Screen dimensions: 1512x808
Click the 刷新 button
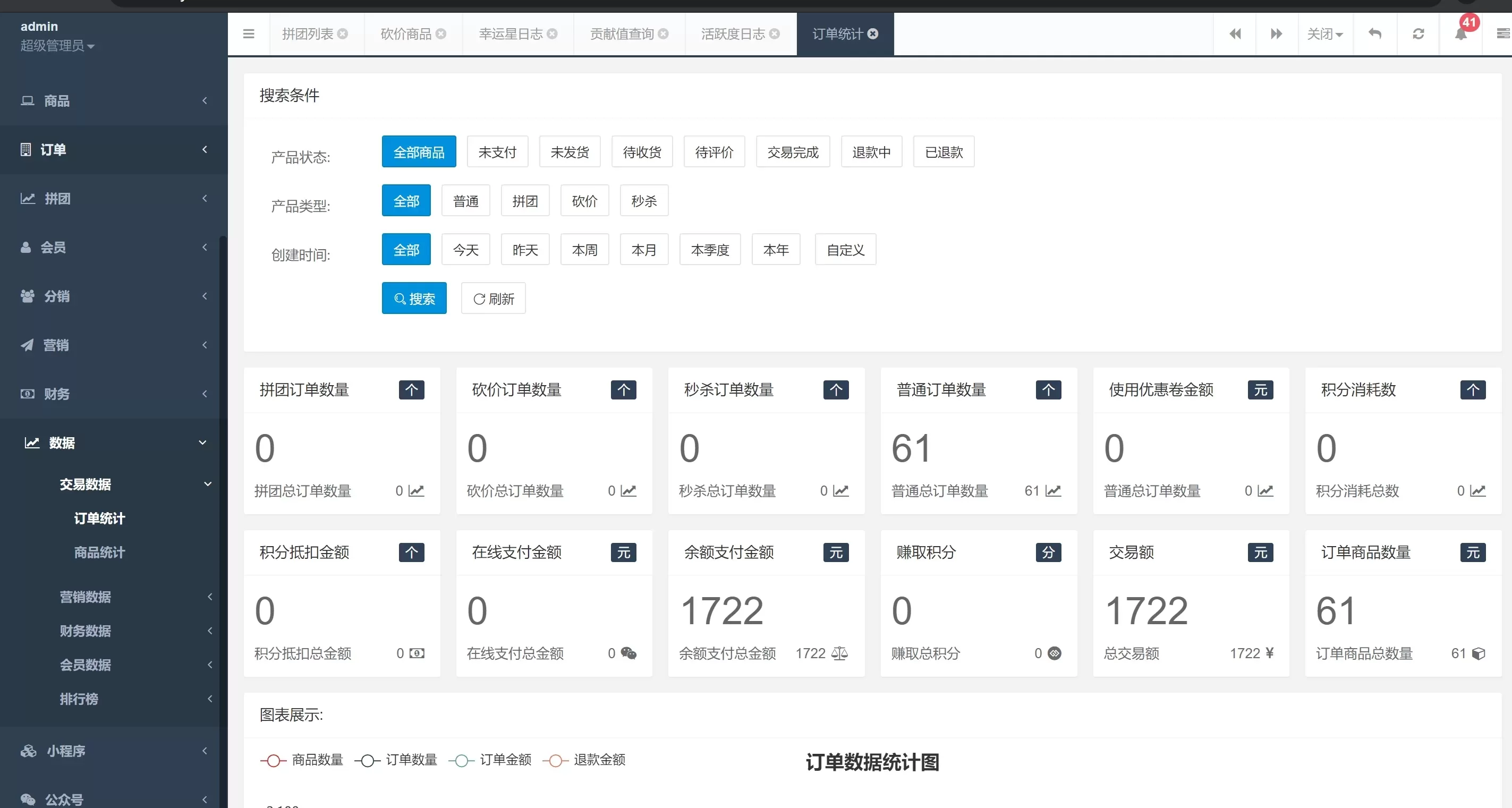click(x=493, y=298)
